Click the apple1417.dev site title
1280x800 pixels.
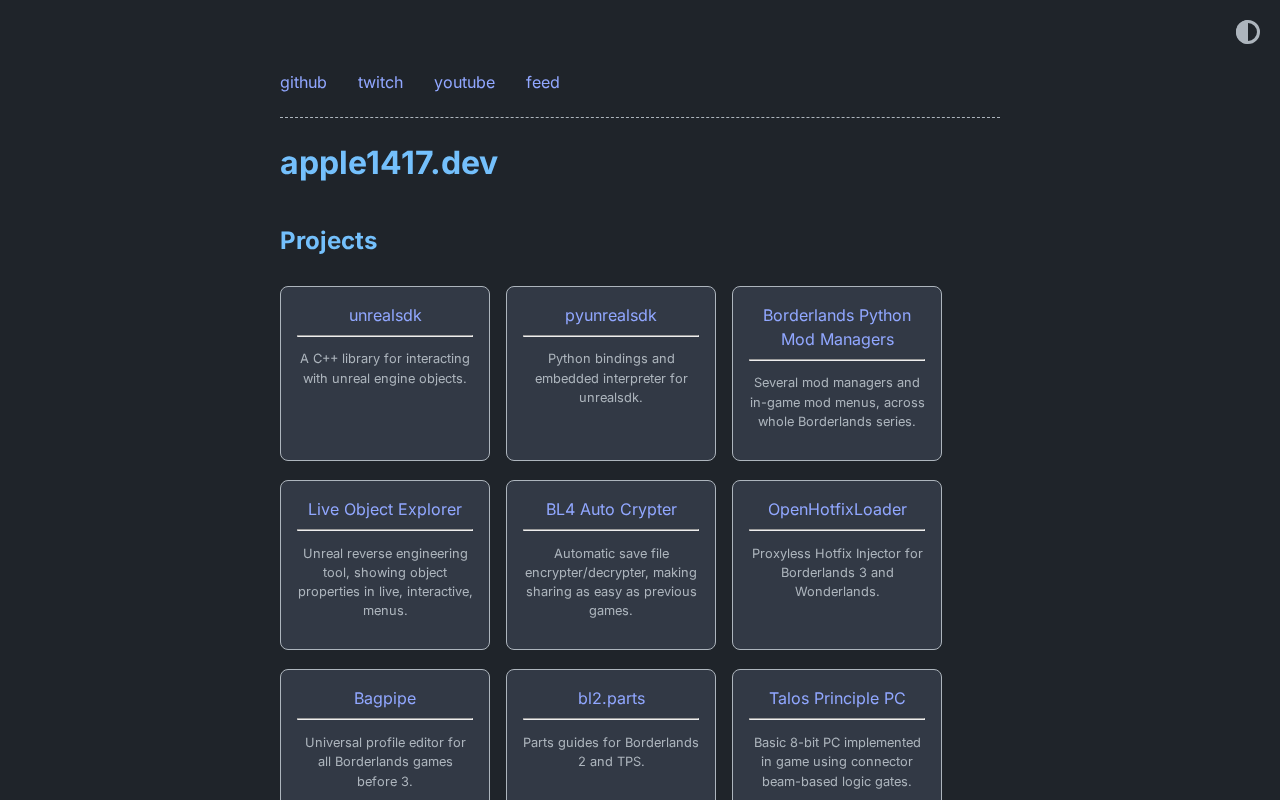(x=389, y=162)
